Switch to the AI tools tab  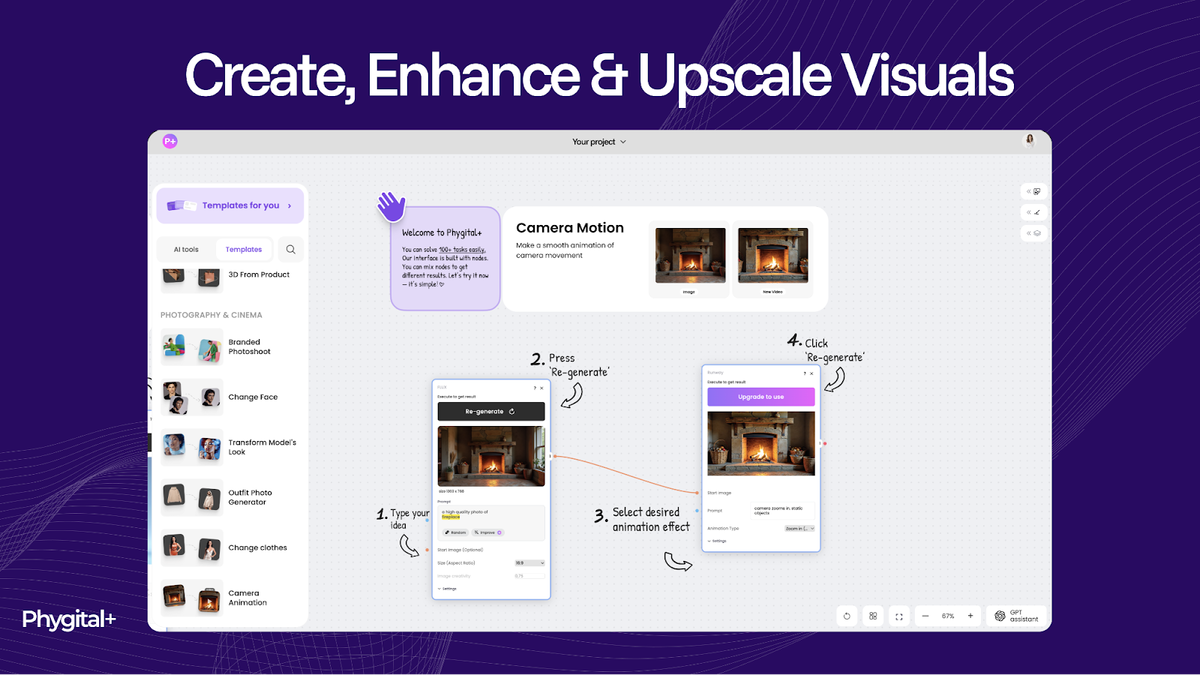point(186,250)
